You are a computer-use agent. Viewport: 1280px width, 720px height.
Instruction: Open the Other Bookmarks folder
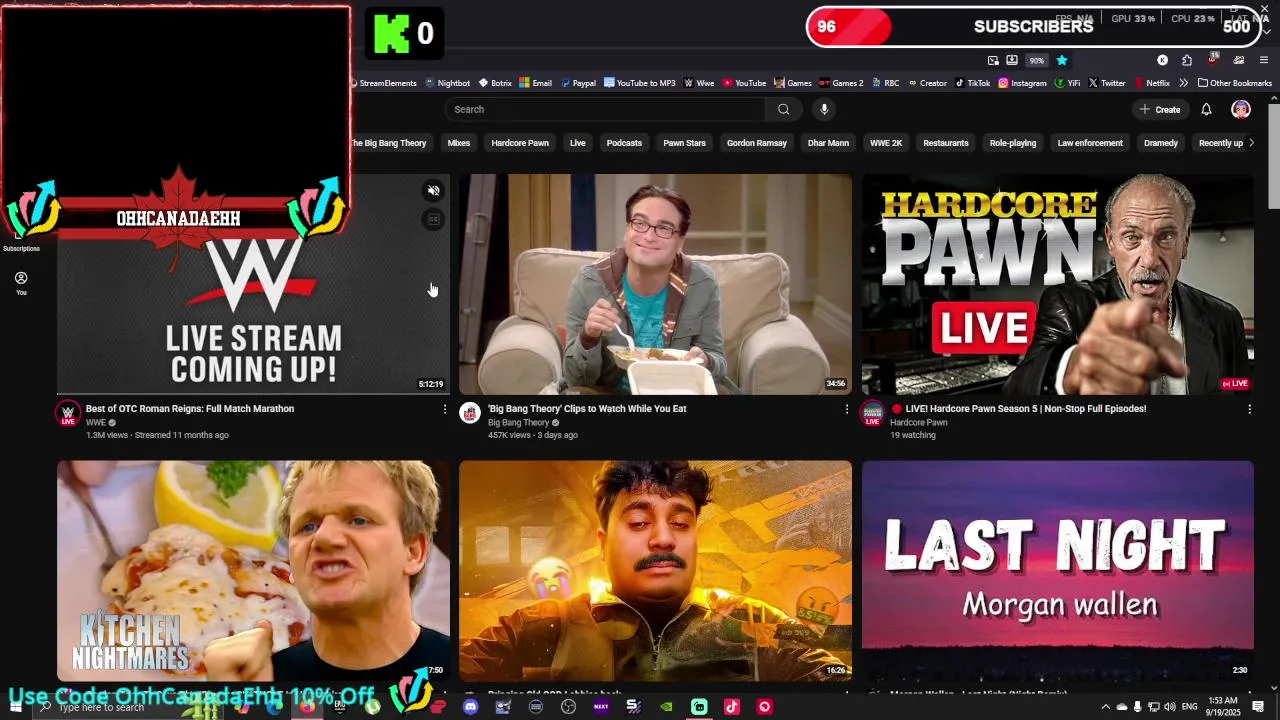coord(1235,83)
